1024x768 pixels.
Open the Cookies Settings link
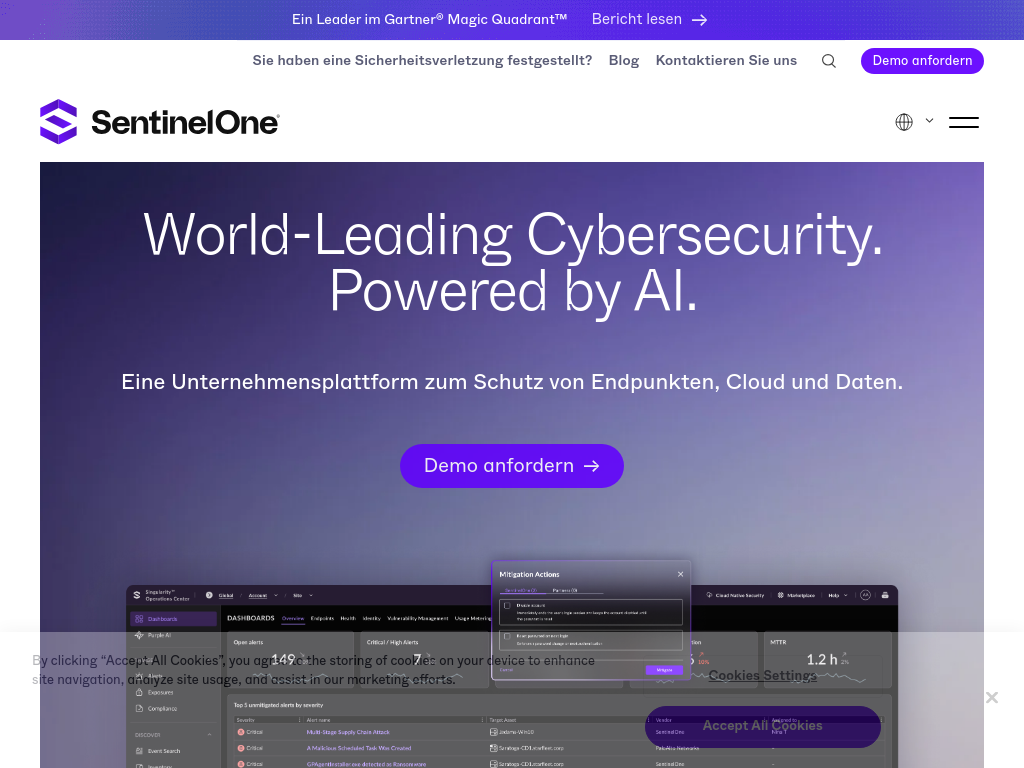[762, 675]
